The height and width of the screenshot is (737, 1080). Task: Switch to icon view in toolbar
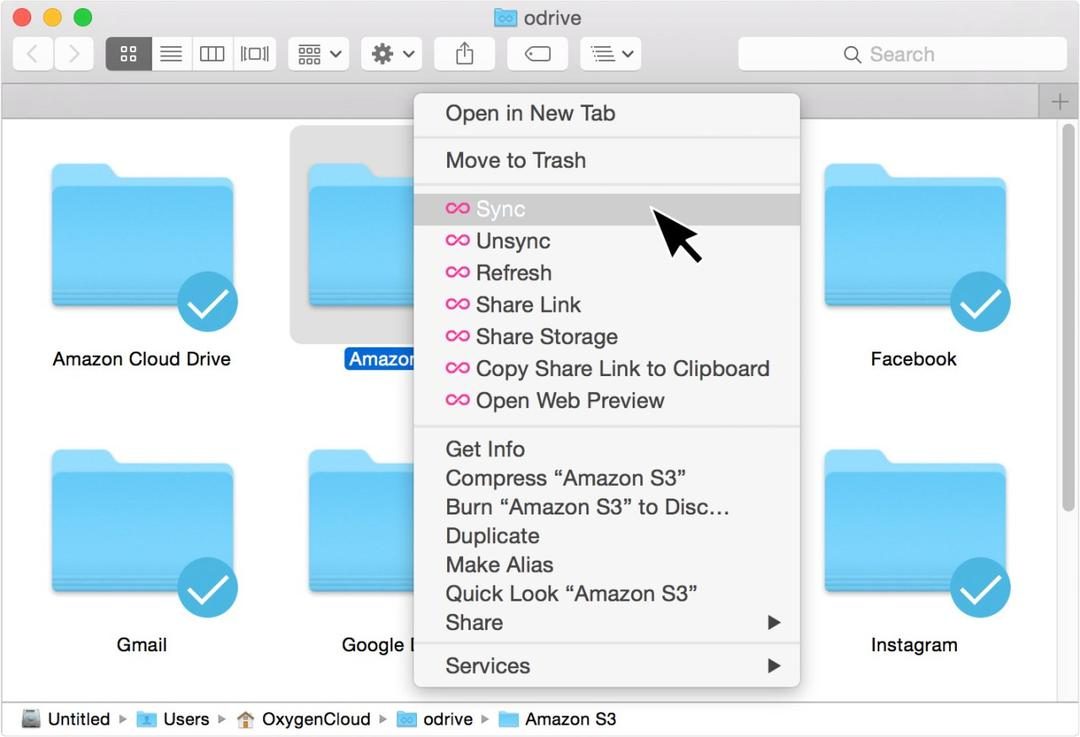pyautogui.click(x=129, y=54)
